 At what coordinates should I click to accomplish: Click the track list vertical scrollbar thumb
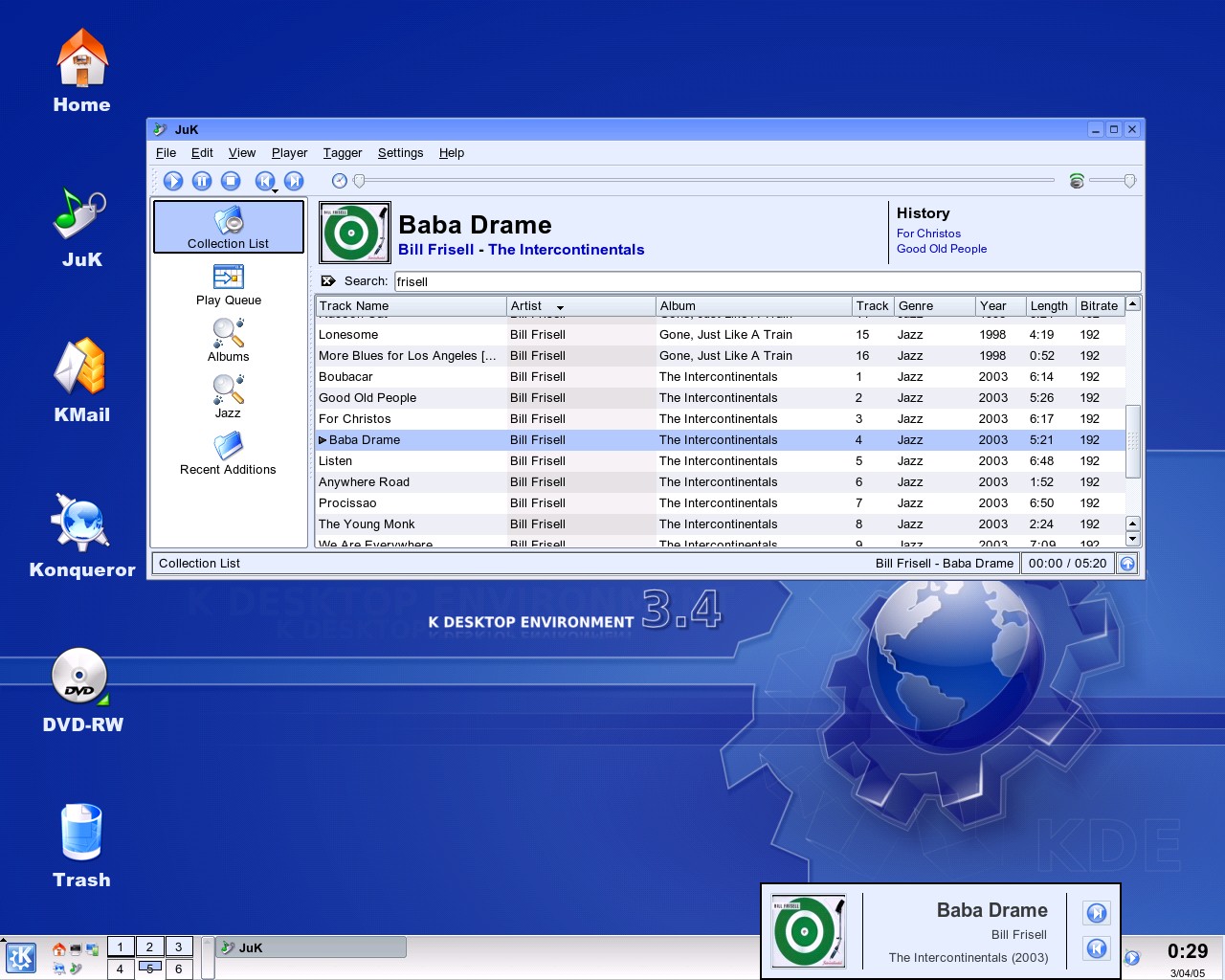(1133, 441)
